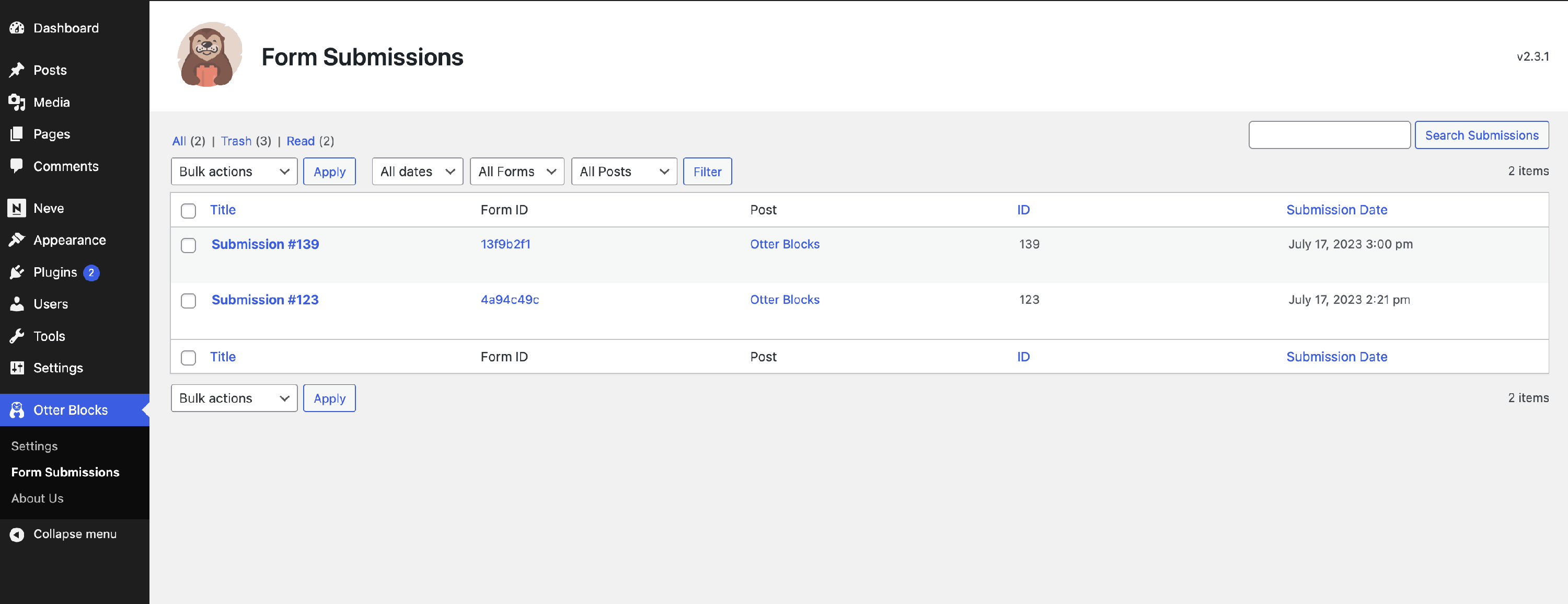Open the All Forms filter dropdown
This screenshot has width=1568, height=604.
[x=516, y=172]
